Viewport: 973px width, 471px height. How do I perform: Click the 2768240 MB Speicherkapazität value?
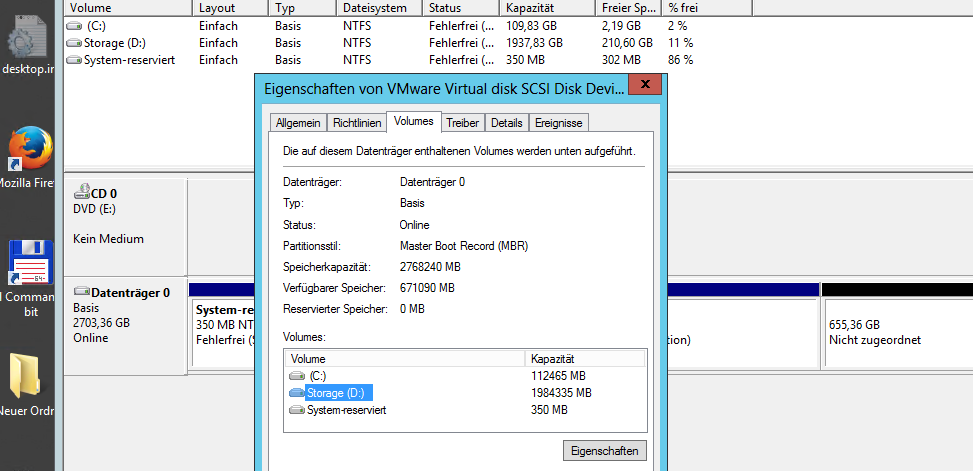tap(431, 267)
